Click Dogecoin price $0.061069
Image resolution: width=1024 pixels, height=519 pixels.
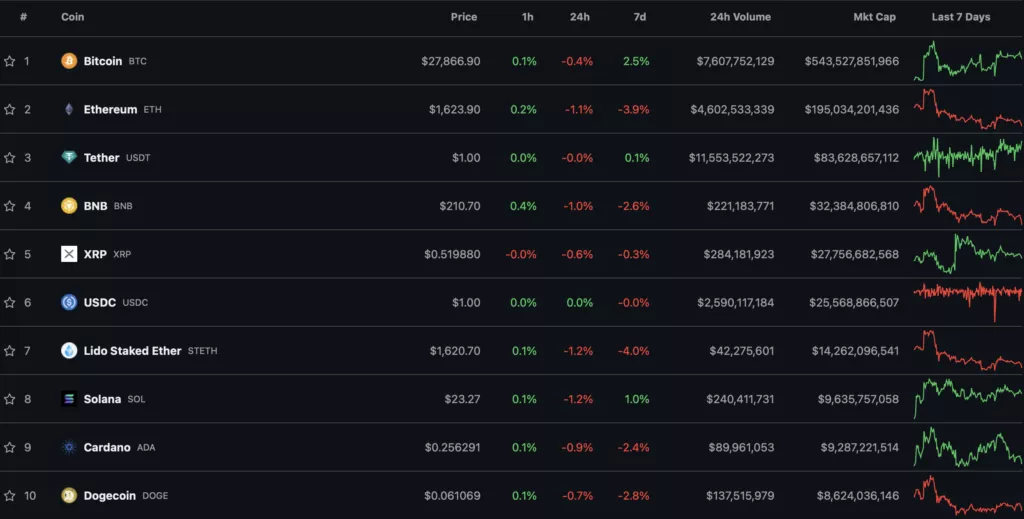point(452,495)
